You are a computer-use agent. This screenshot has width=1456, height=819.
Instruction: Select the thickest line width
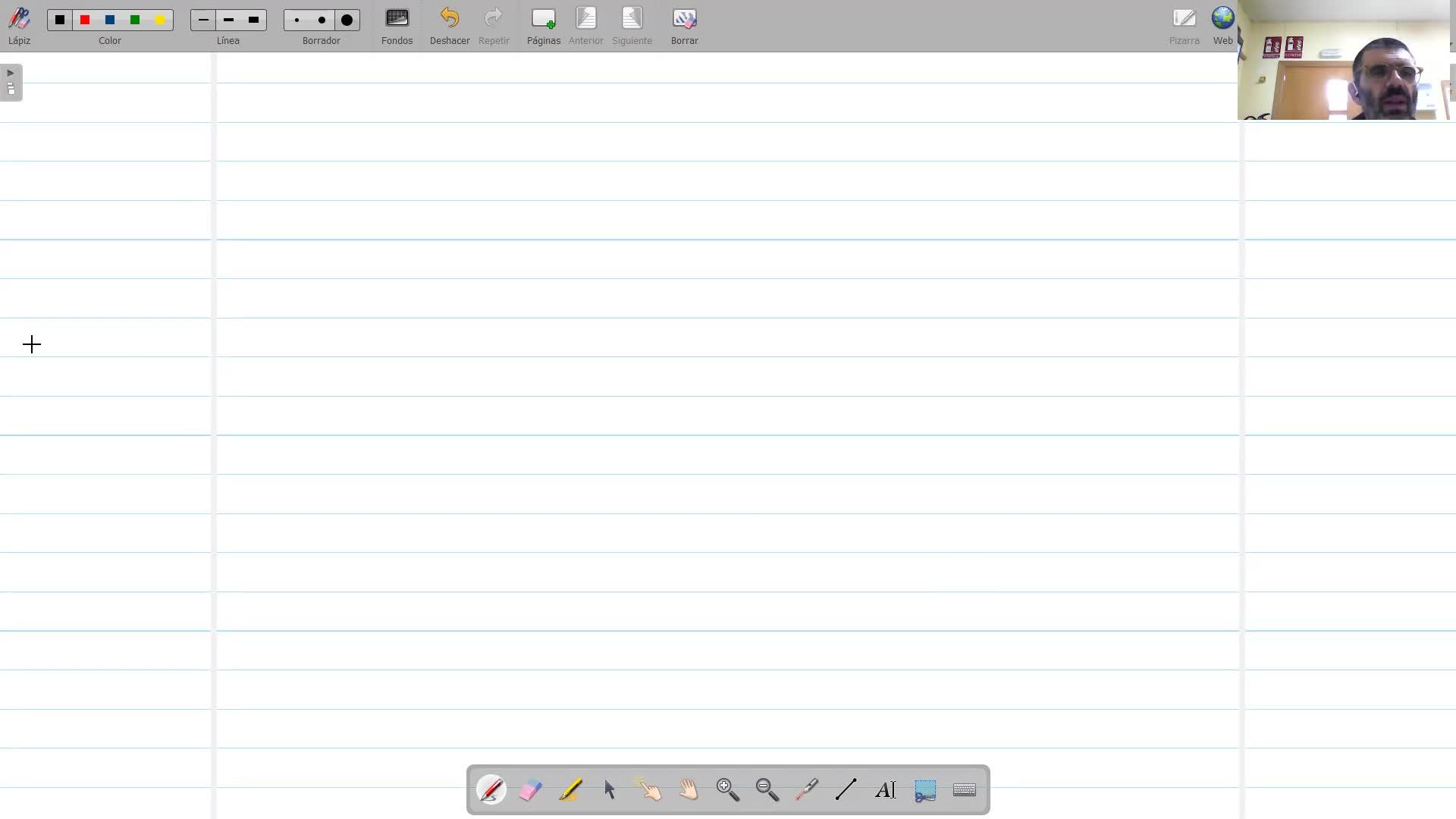pos(253,20)
